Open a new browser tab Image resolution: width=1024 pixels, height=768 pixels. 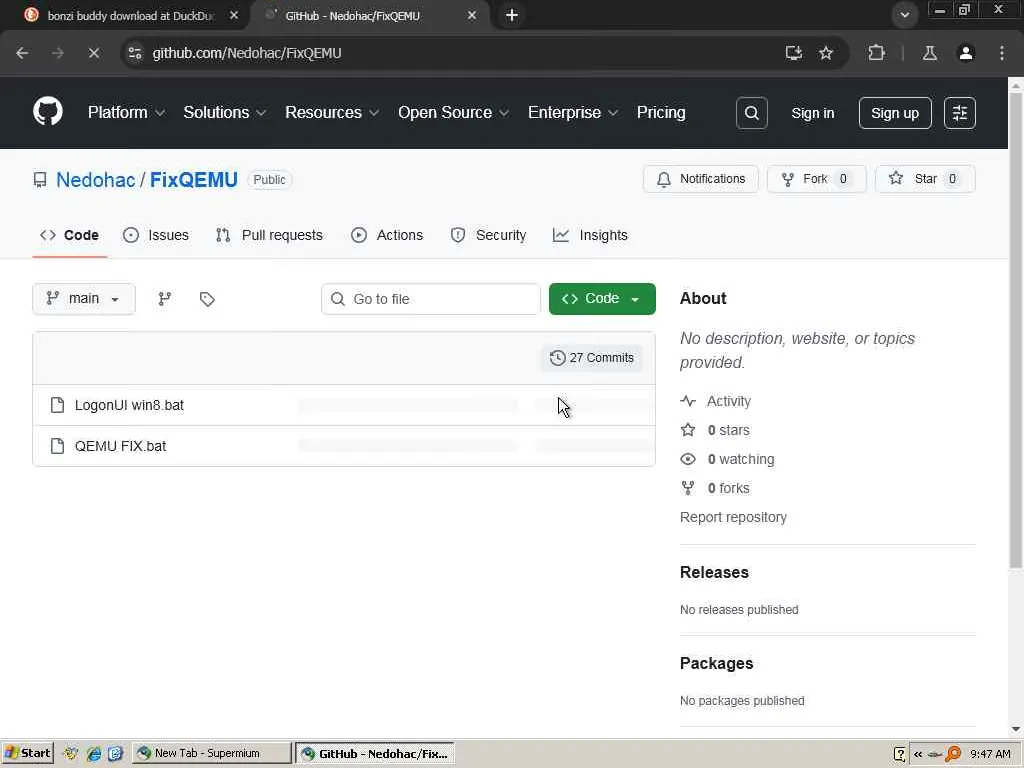512,15
